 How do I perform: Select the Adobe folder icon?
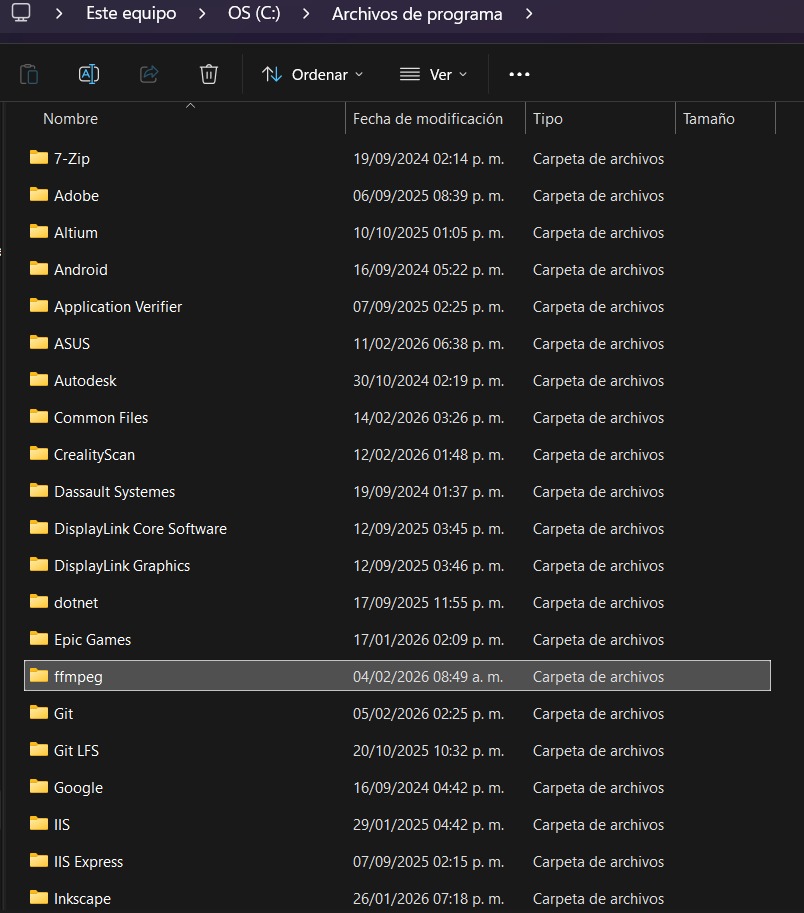pos(37,195)
